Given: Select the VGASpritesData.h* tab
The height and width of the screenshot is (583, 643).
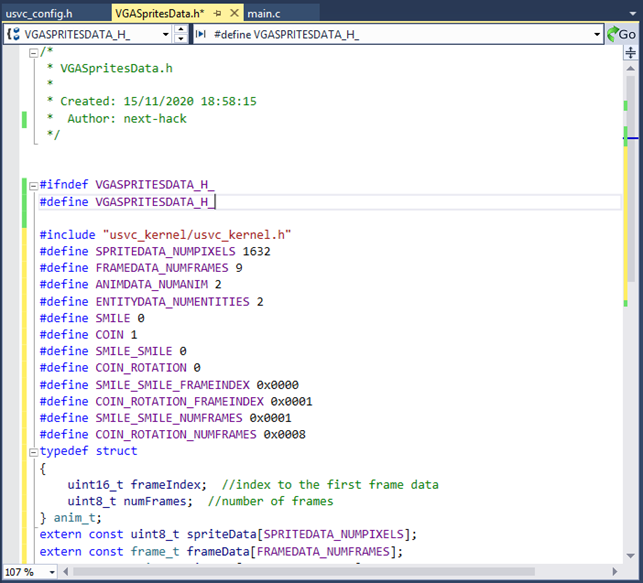Looking at the screenshot, I should (160, 14).
